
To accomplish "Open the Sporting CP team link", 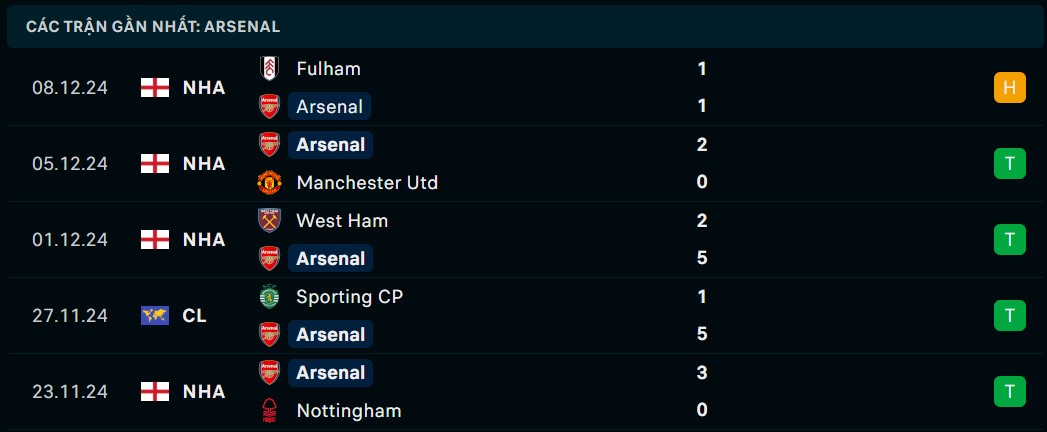I will coord(349,297).
